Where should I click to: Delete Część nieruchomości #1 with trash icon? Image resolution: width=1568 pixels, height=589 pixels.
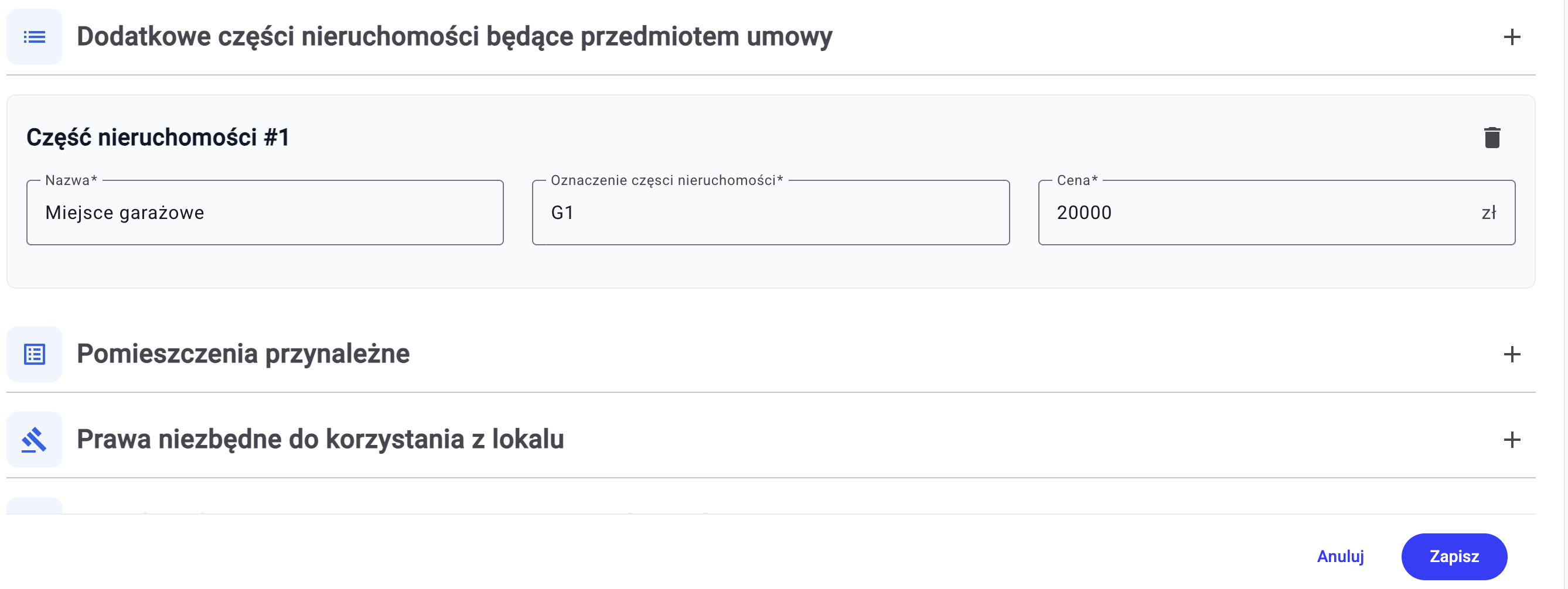point(1491,138)
